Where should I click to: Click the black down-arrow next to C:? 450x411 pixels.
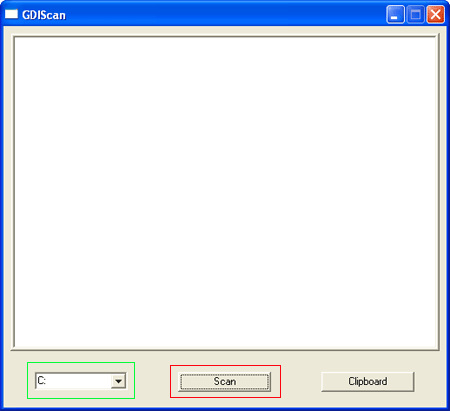118,381
